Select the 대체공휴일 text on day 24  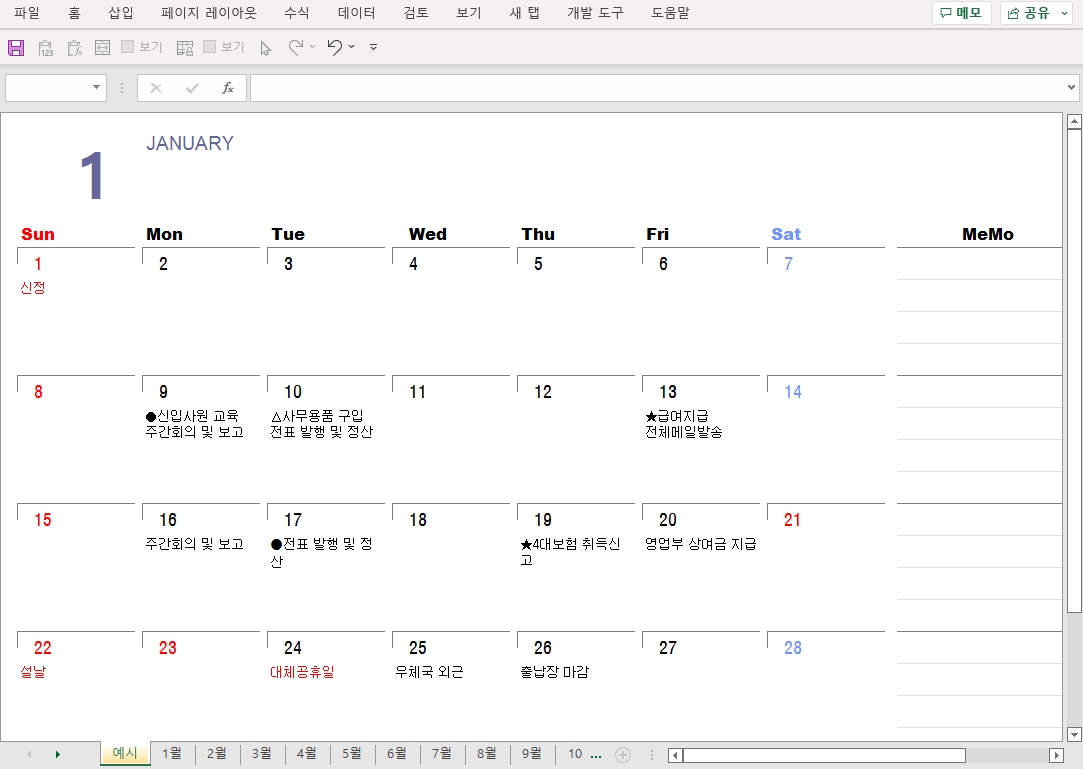click(x=302, y=672)
